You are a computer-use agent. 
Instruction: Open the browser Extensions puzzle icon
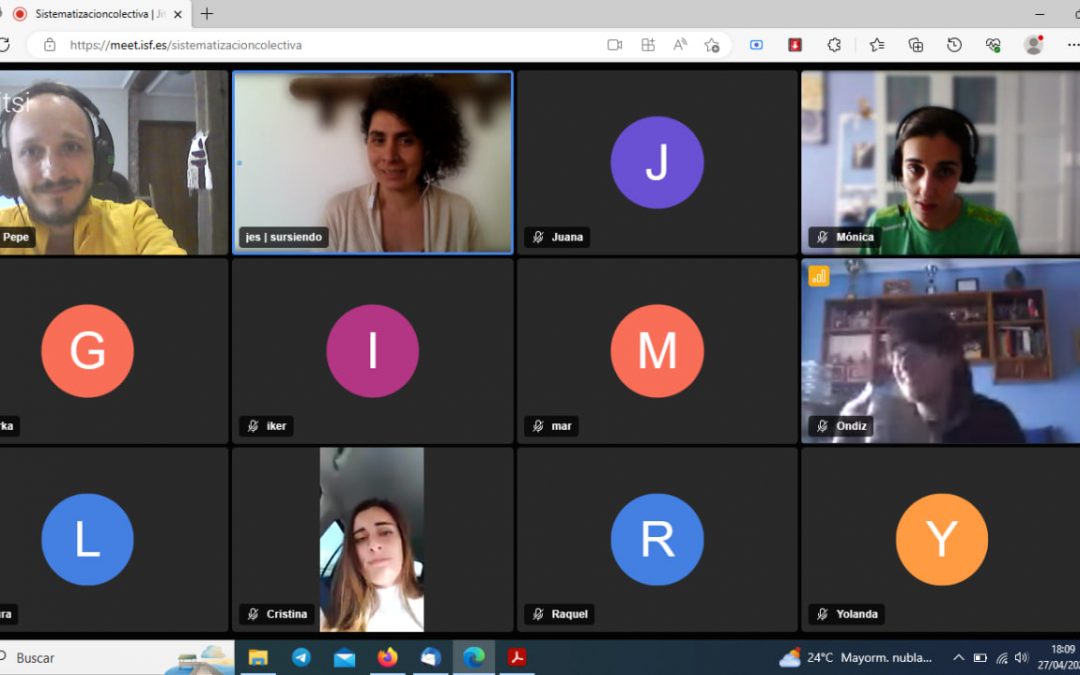click(834, 45)
